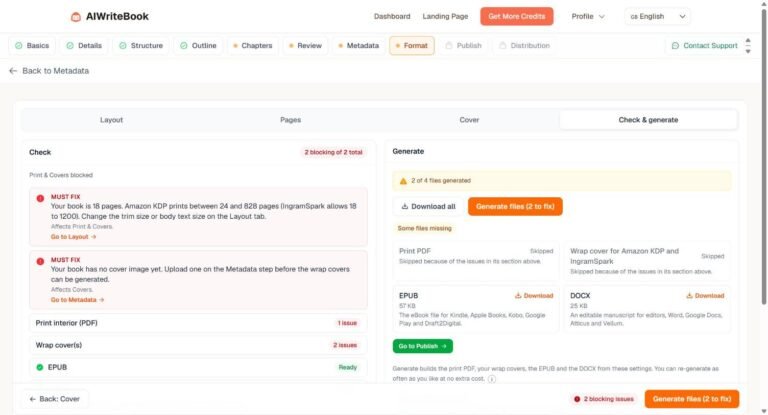
Task: Click info icon after generate description
Action: 491,379
